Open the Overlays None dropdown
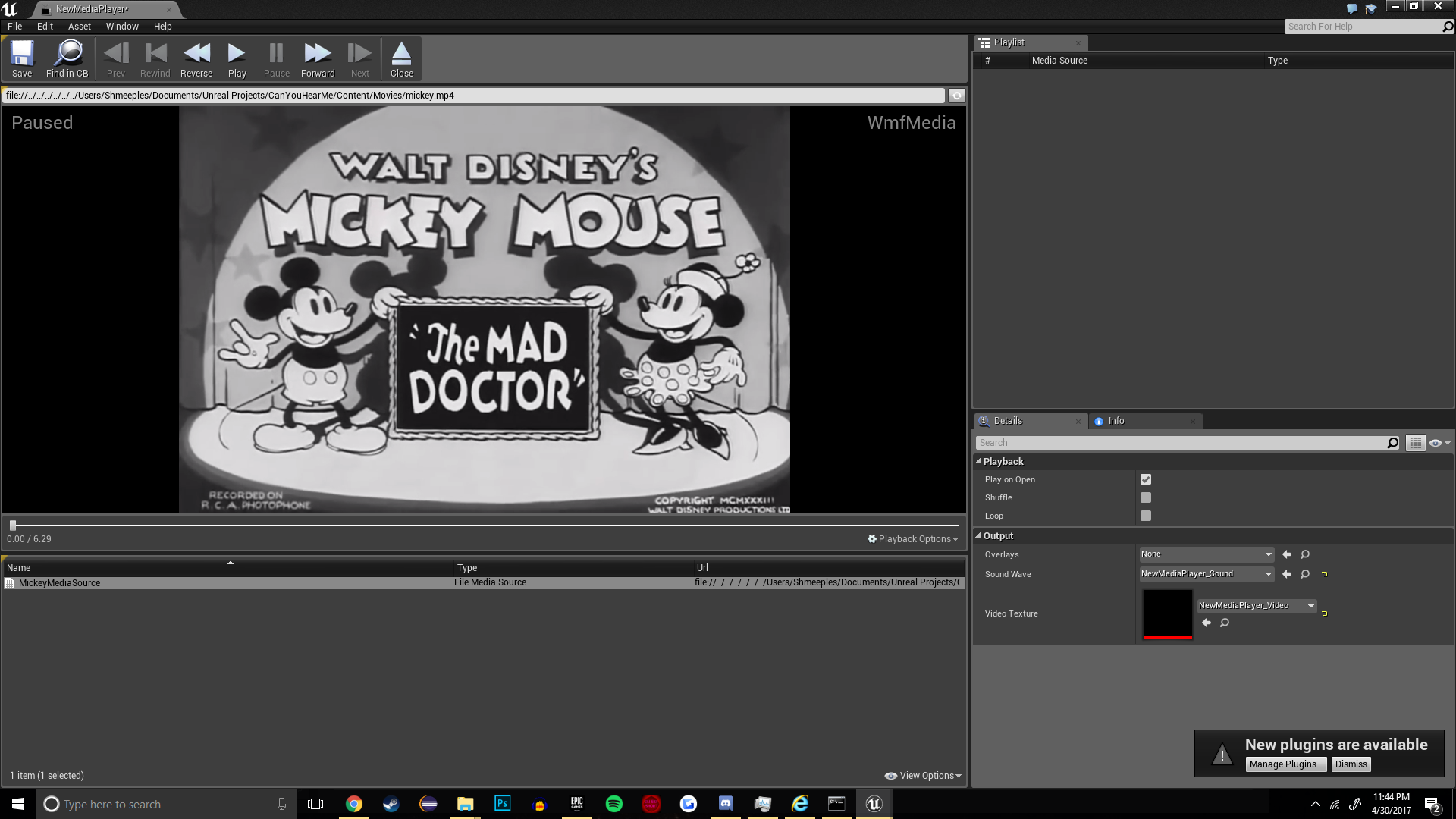Screen dimensions: 1456x819 (1206, 555)
